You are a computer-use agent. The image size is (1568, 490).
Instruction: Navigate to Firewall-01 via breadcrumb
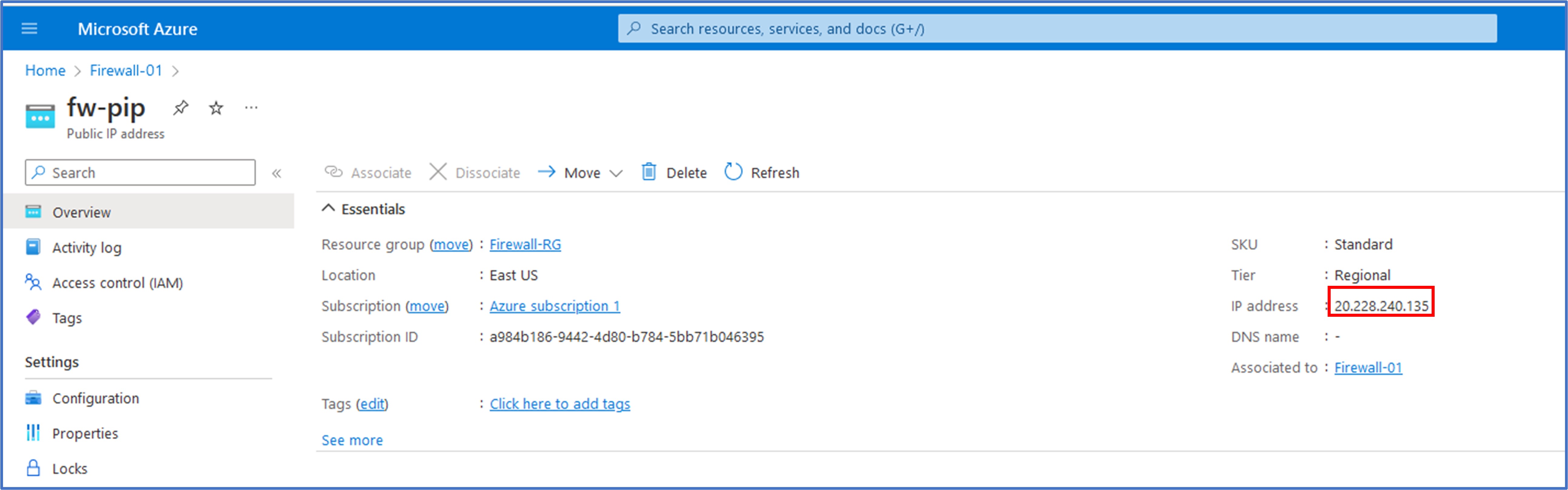coord(125,70)
